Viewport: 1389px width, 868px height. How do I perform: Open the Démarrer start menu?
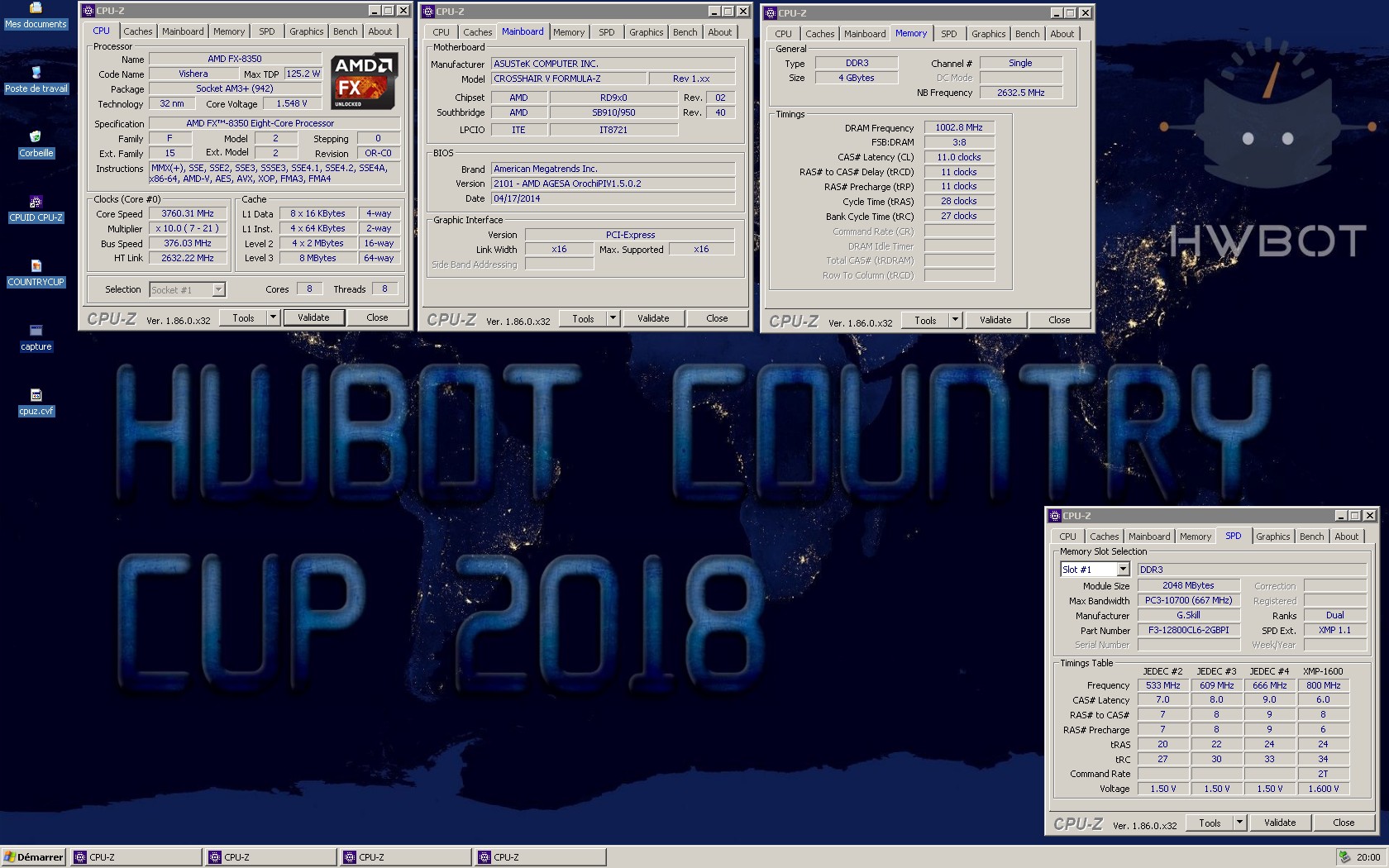click(x=34, y=857)
